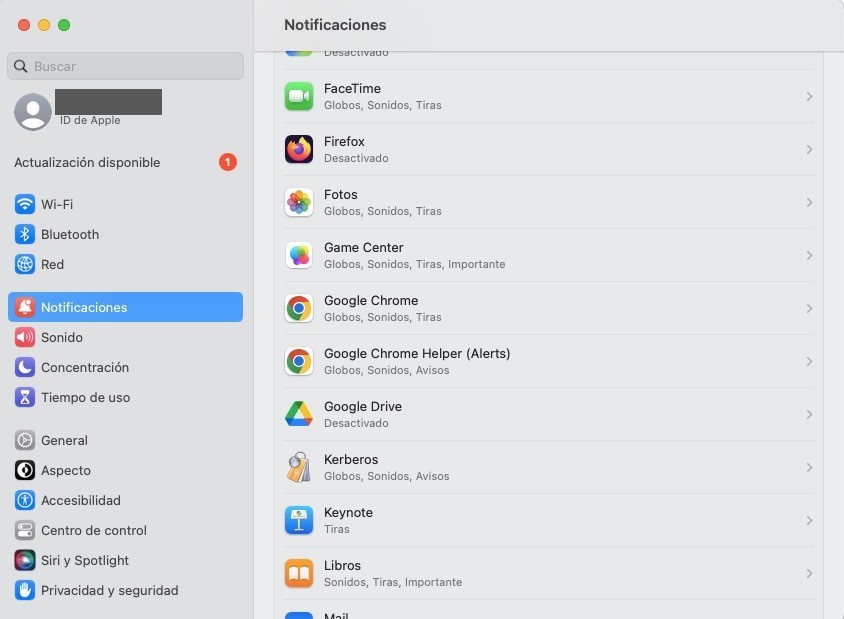Click the yellow minimize window button
This screenshot has width=844, height=619.
(44, 25)
